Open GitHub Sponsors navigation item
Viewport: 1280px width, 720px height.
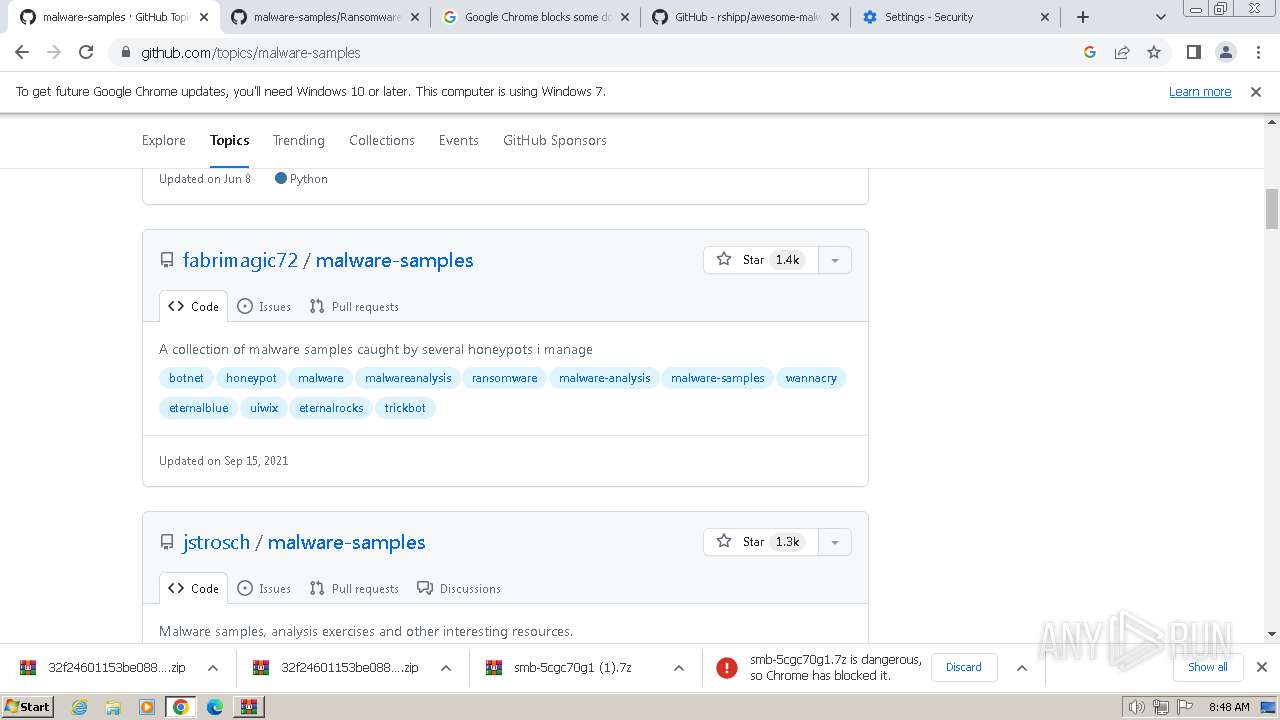click(555, 140)
